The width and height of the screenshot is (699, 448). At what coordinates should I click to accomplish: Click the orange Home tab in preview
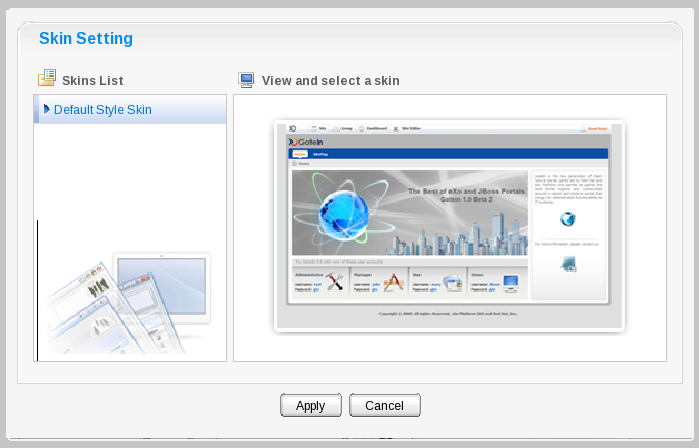[299, 155]
